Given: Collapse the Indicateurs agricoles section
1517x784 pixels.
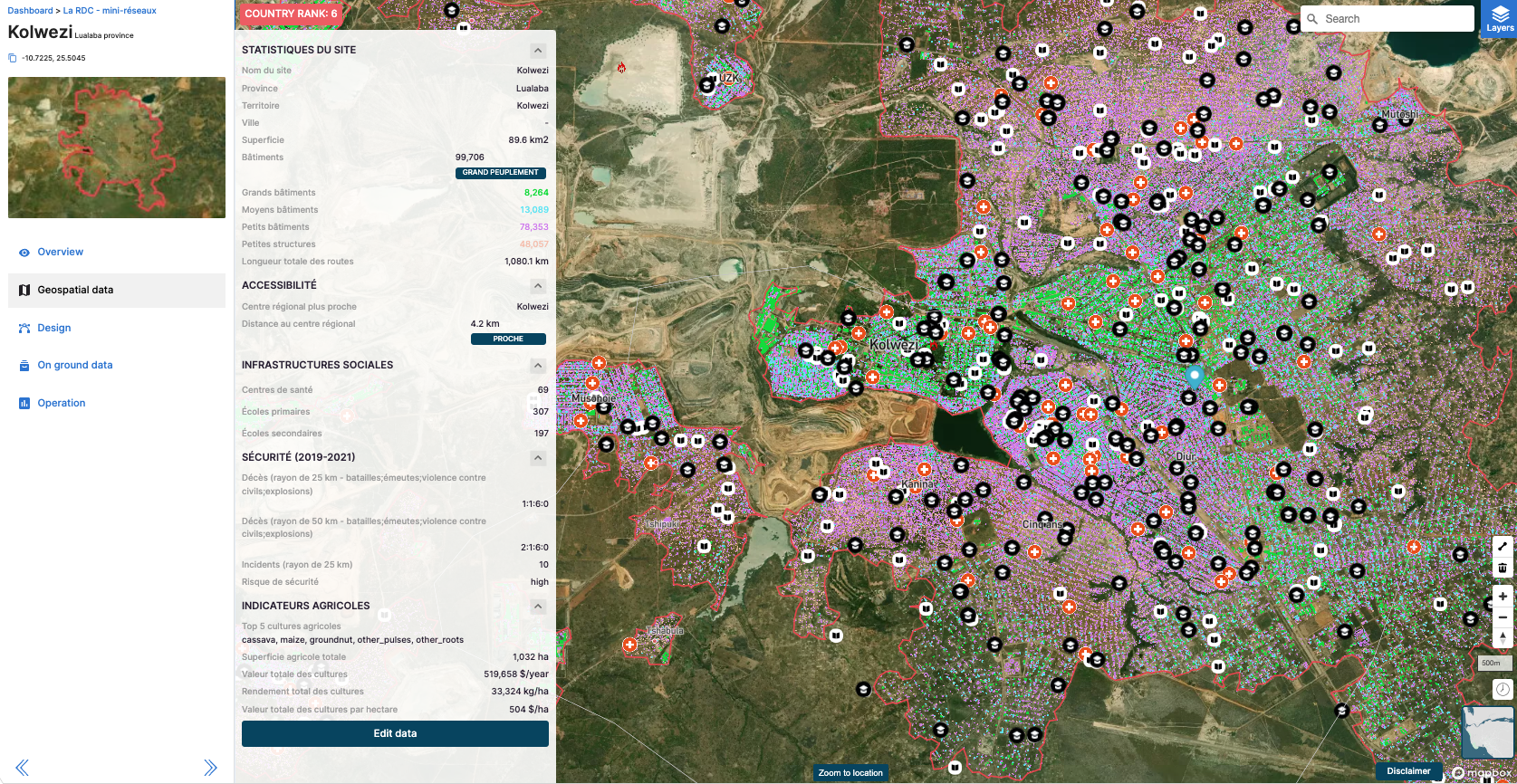Looking at the screenshot, I should click(x=538, y=607).
